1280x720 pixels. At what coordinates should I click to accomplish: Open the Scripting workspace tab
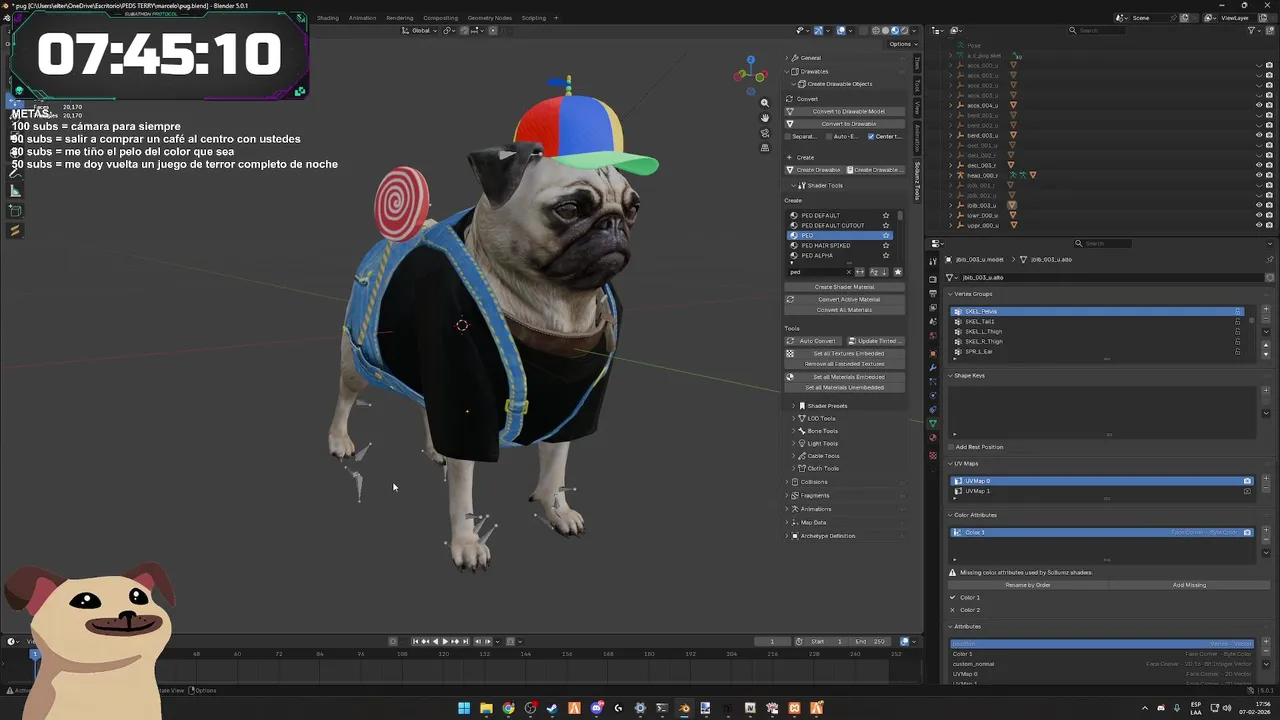coord(534,18)
